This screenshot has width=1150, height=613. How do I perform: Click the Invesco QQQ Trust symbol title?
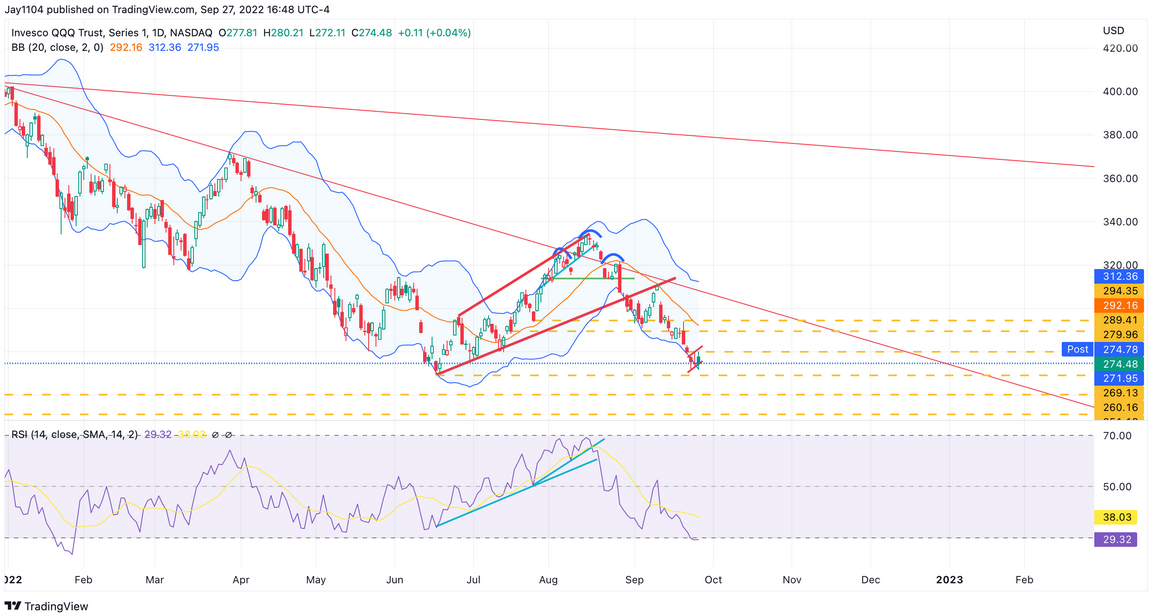(x=111, y=33)
